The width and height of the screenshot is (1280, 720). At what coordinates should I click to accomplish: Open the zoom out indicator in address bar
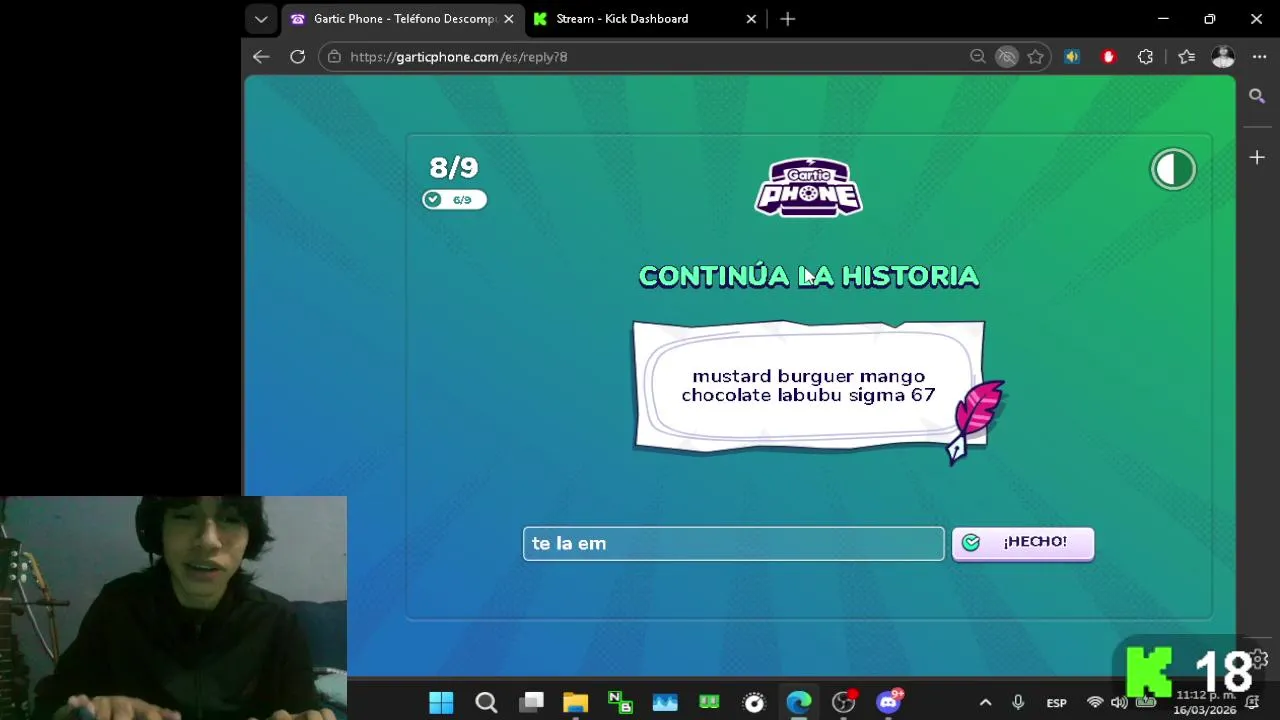click(x=978, y=57)
